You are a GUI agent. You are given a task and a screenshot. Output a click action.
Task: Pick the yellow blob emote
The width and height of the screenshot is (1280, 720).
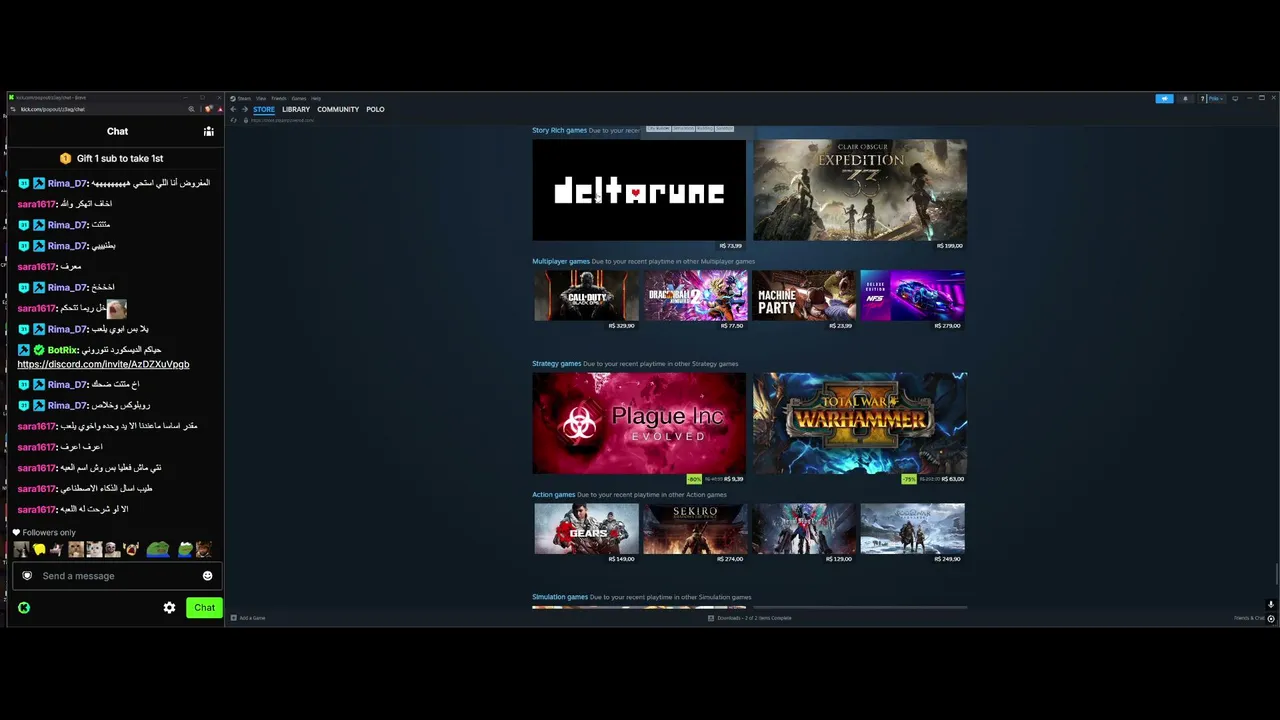tap(39, 549)
